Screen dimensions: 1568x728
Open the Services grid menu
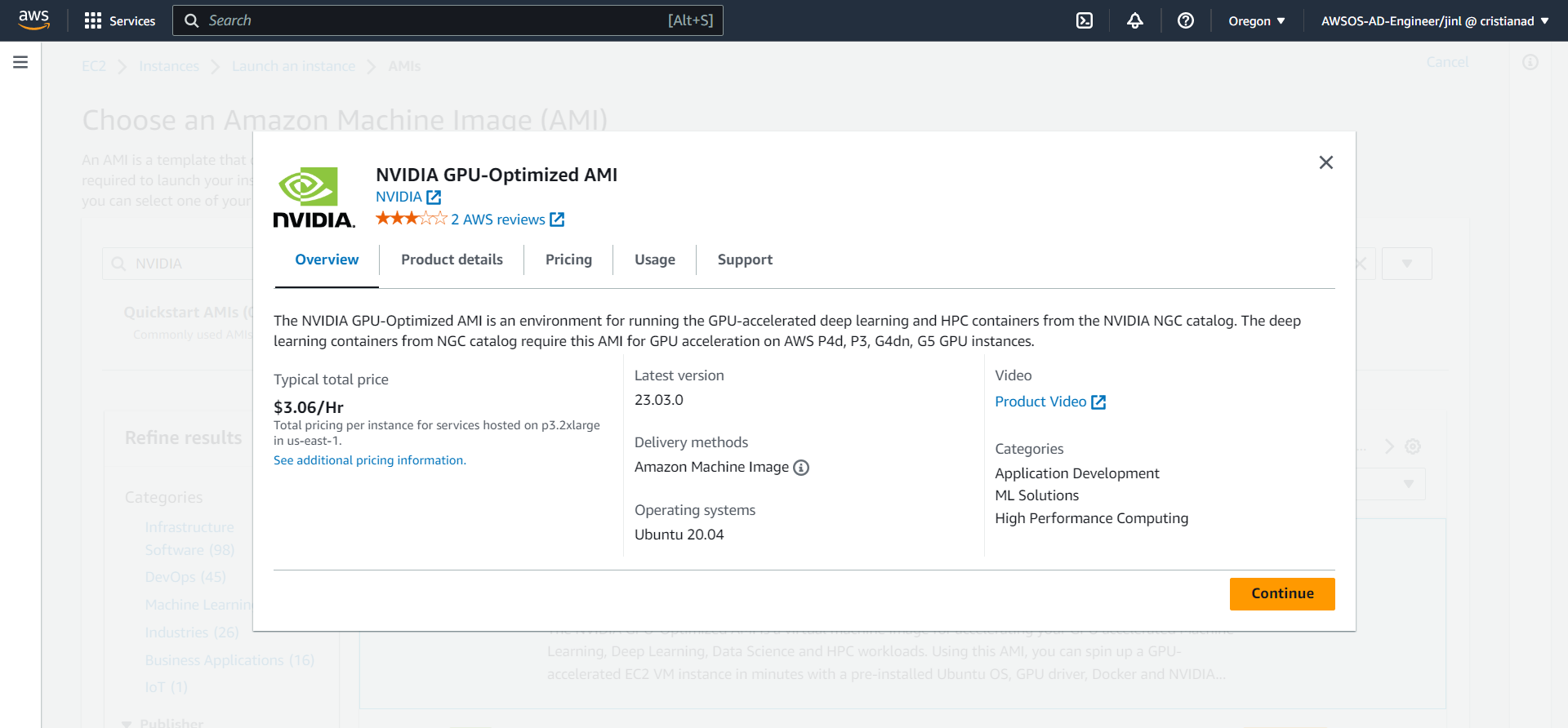coord(120,20)
